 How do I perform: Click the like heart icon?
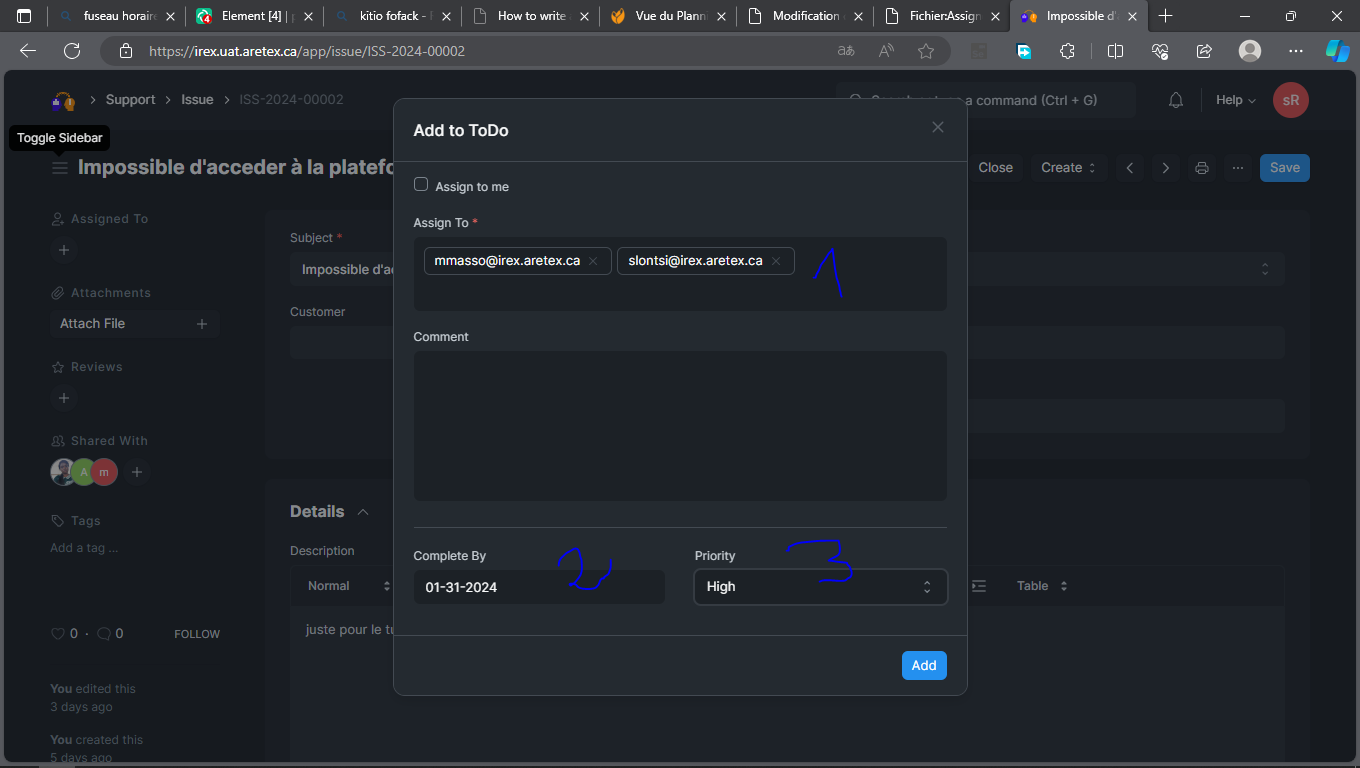click(x=58, y=634)
